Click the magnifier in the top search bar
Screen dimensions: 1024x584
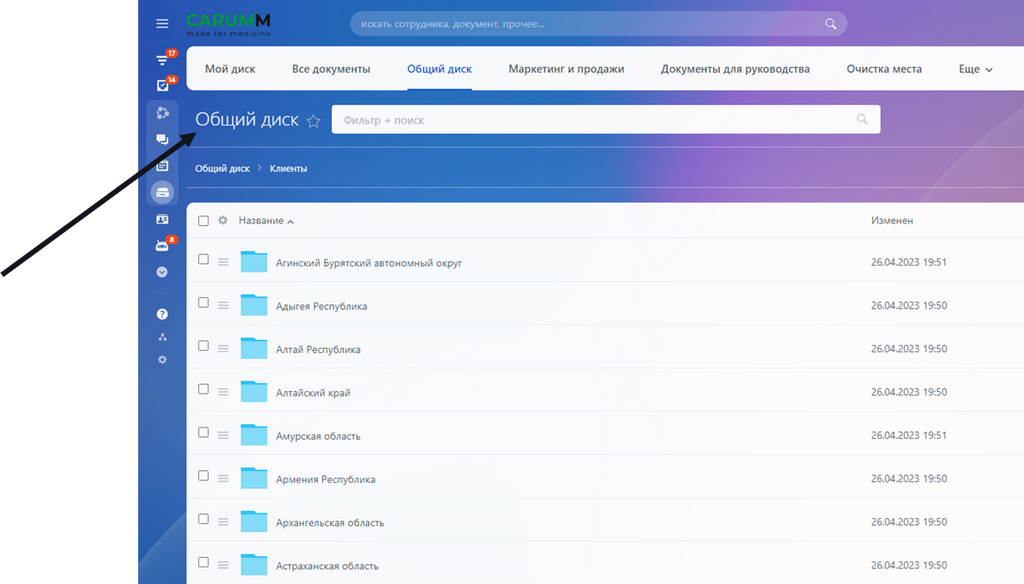click(831, 24)
